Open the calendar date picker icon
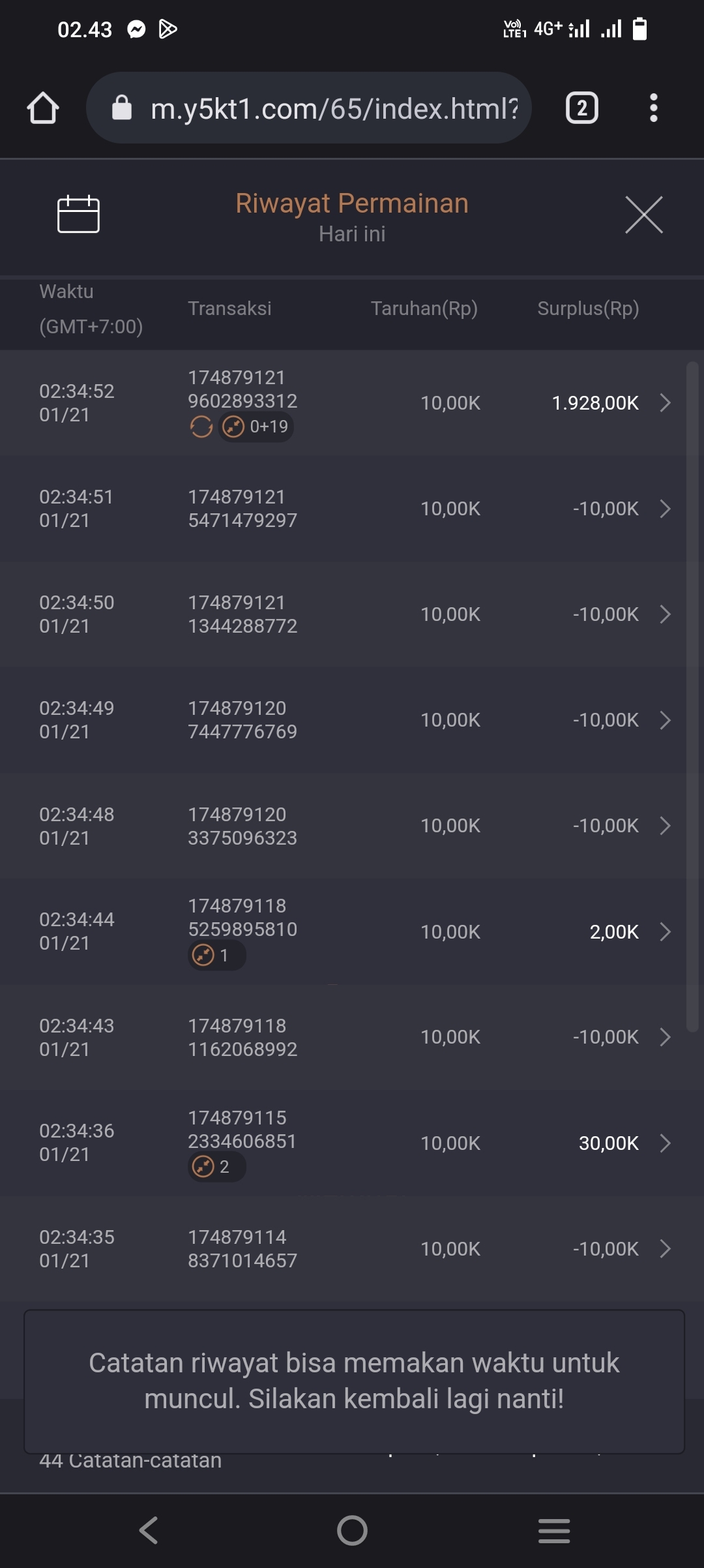Image resolution: width=704 pixels, height=1568 pixels. coord(78,214)
